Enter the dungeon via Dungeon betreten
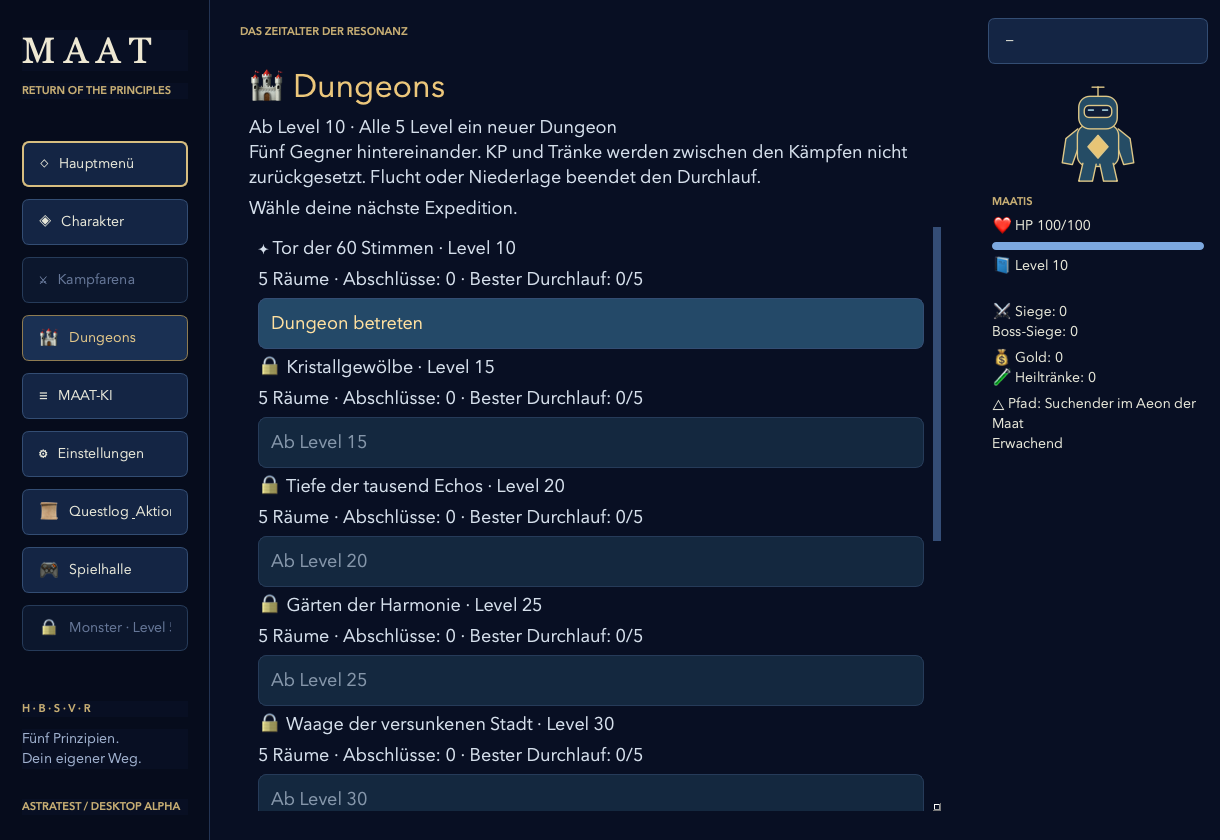The height and width of the screenshot is (840, 1220). point(591,324)
